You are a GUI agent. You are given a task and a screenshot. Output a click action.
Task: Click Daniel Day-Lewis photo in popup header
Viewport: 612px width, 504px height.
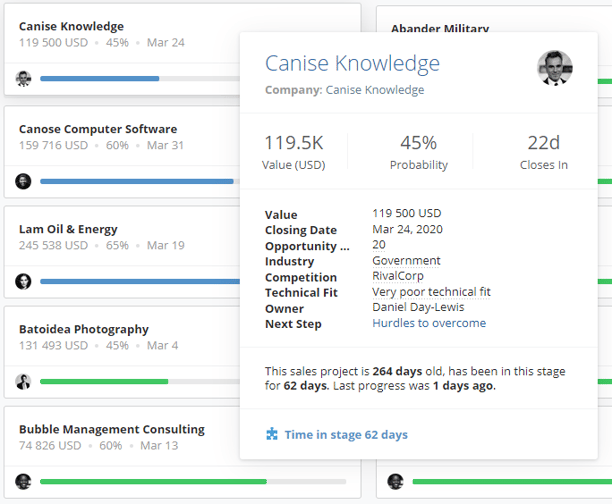[x=556, y=69]
